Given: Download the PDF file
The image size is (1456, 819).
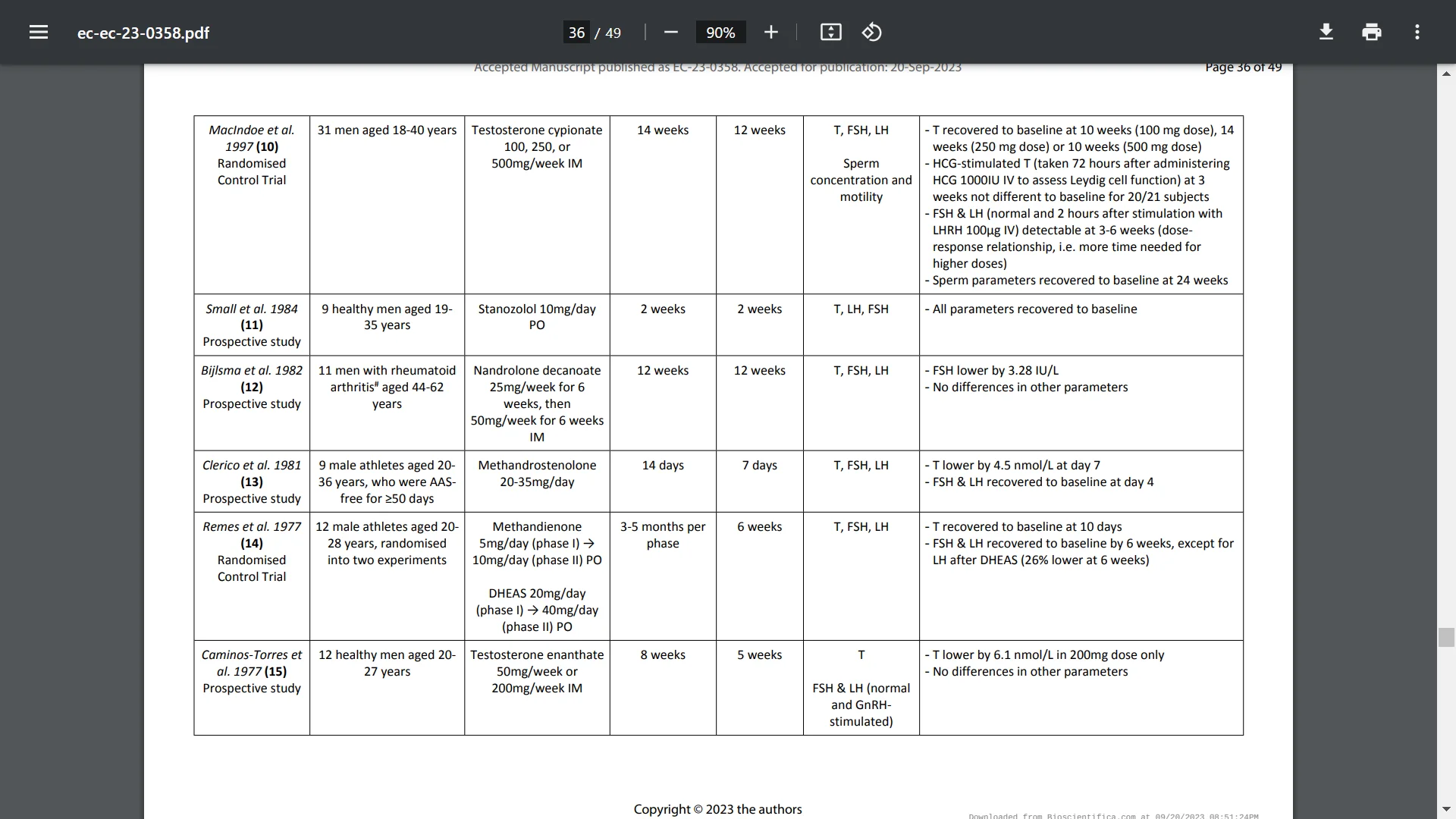Looking at the screenshot, I should 1326,32.
